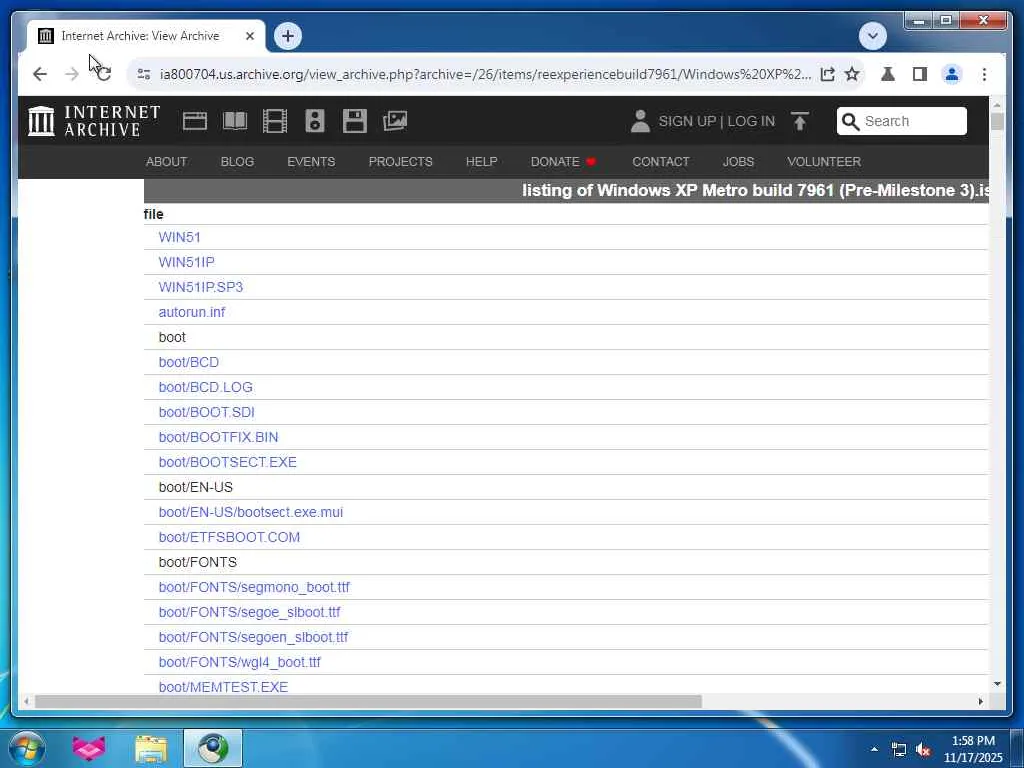
Task: Click the DONATE link
Action: pyautogui.click(x=563, y=161)
